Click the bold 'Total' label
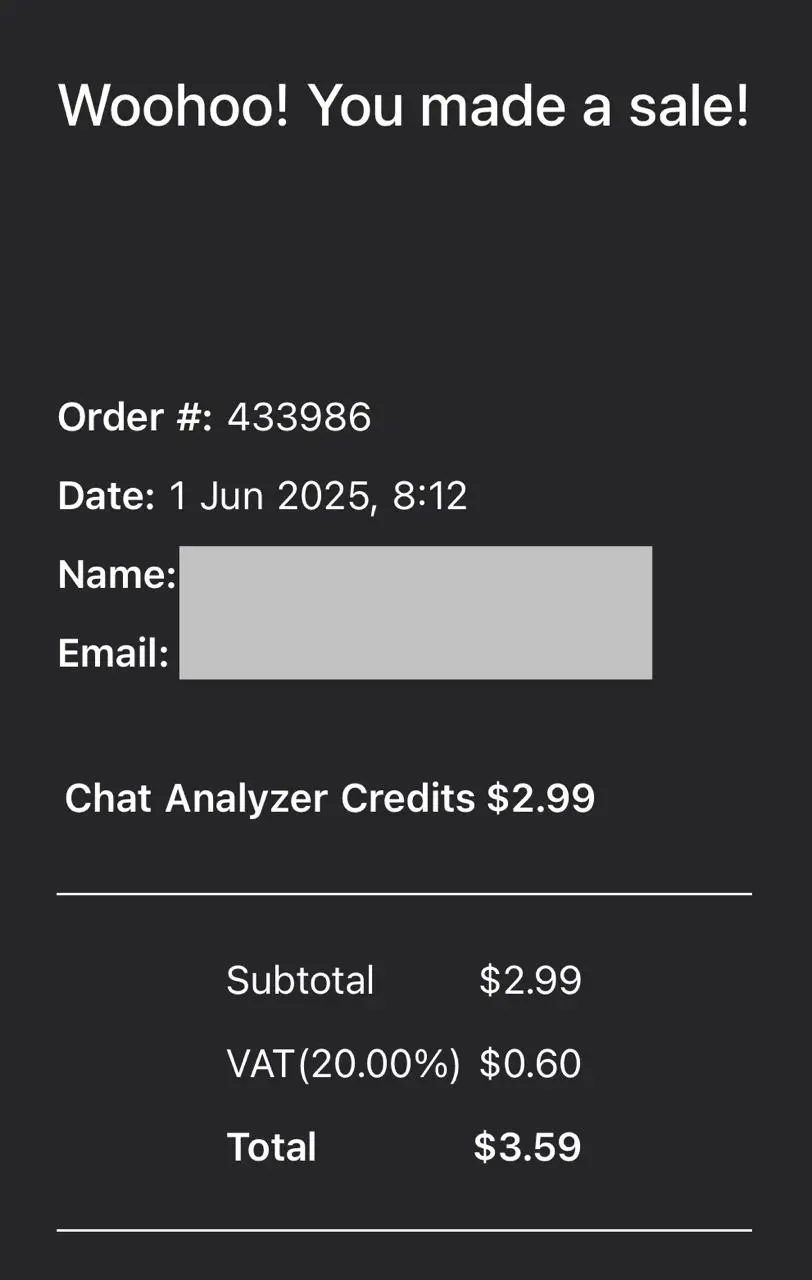812x1280 pixels. pyautogui.click(x=271, y=1147)
